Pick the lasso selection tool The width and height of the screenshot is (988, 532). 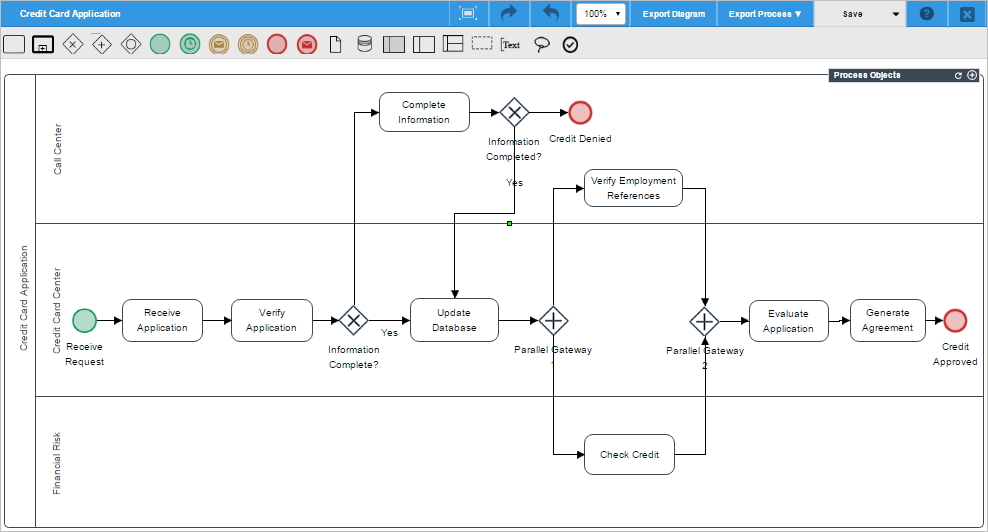pyautogui.click(x=541, y=44)
